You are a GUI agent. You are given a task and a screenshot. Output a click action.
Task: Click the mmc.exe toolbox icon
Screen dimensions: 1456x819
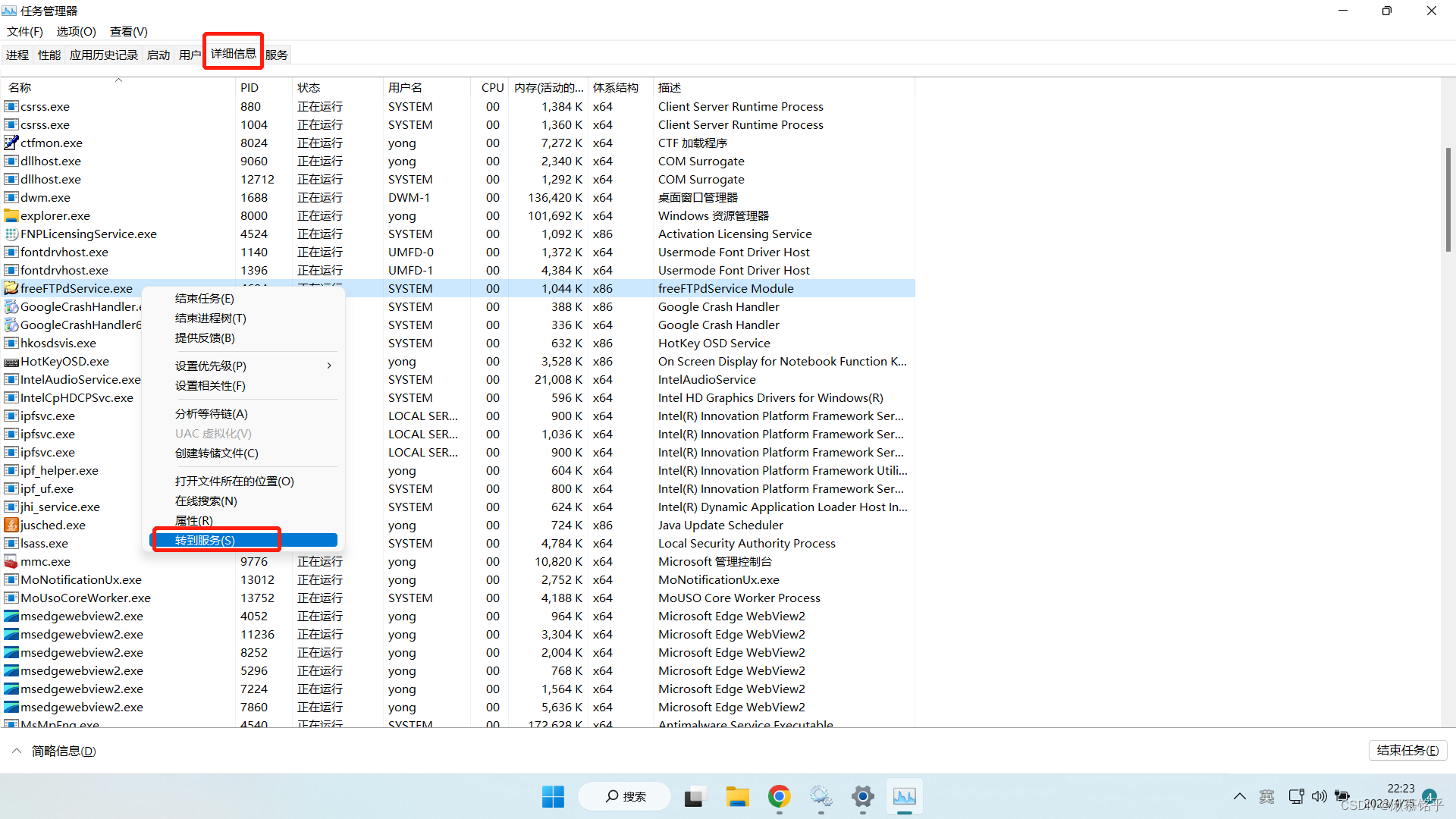click(11, 561)
